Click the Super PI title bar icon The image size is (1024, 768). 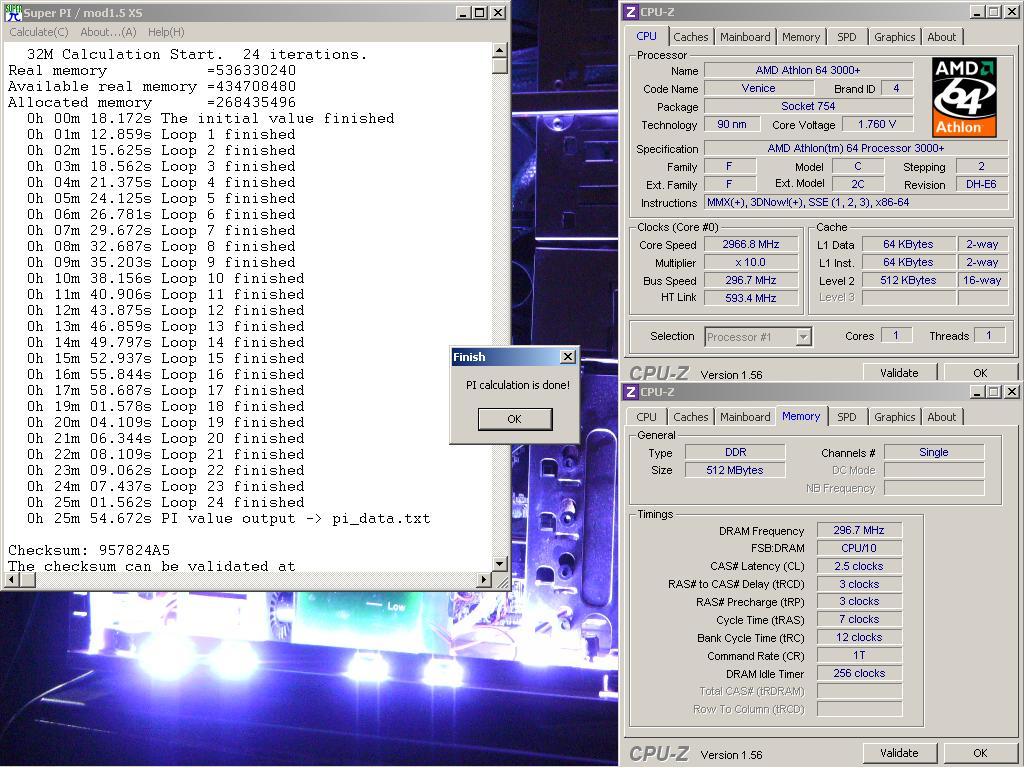point(13,12)
